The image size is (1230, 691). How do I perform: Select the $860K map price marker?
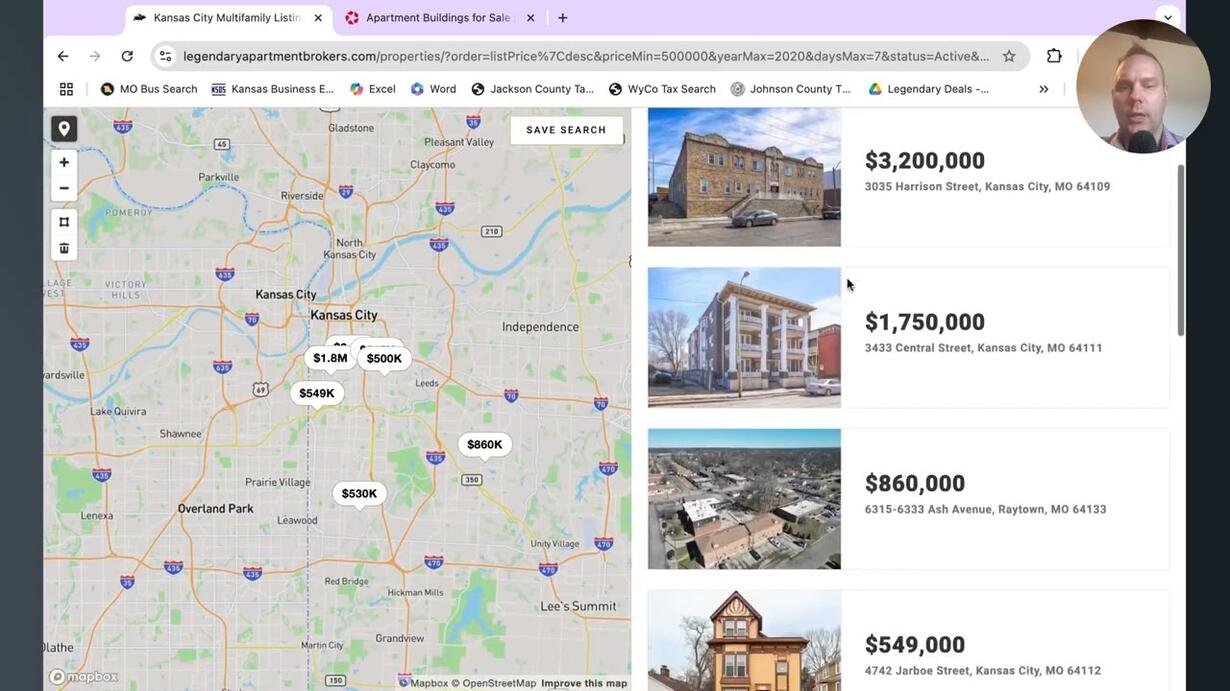tap(485, 445)
